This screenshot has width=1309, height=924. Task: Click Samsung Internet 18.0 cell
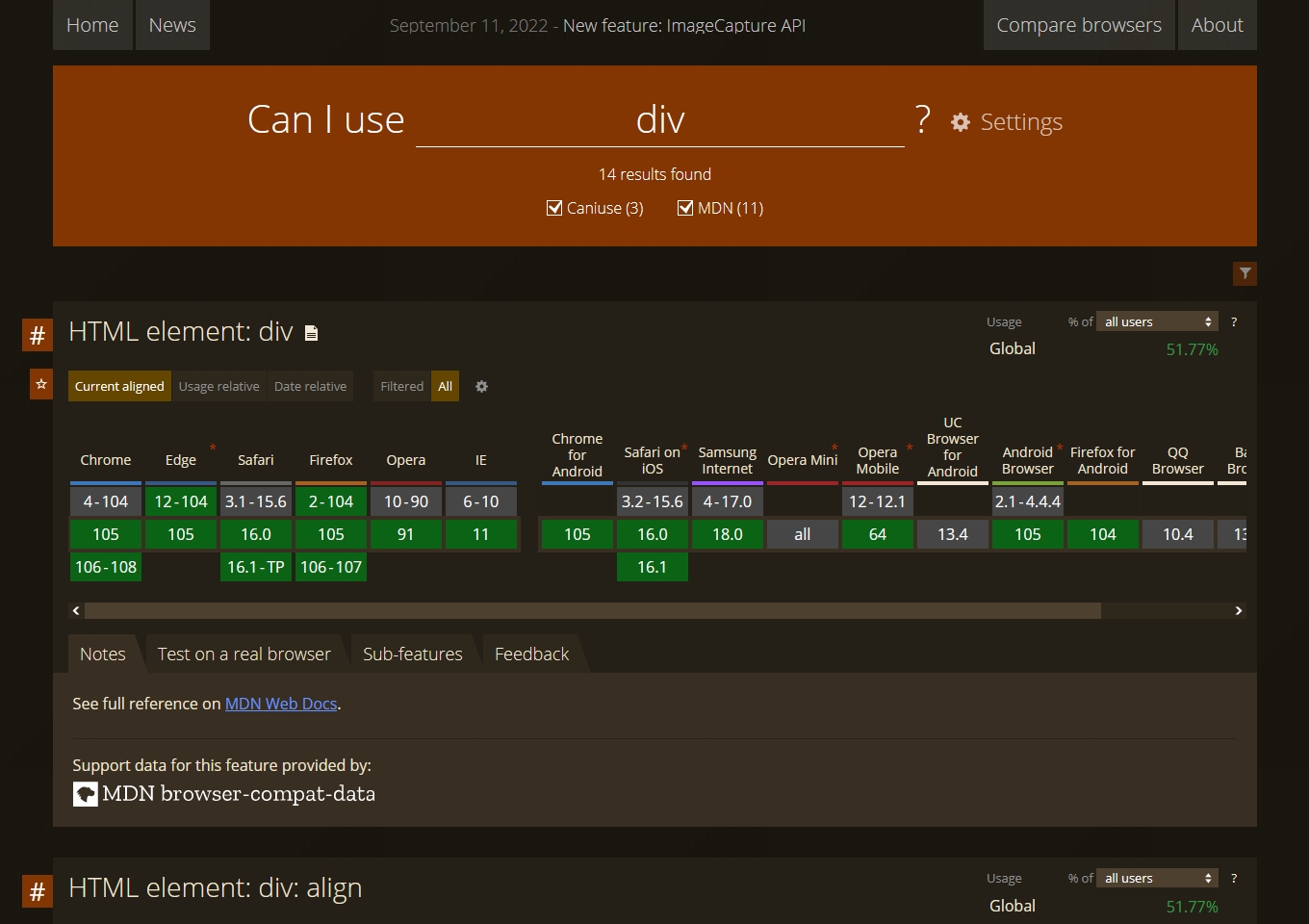[728, 534]
